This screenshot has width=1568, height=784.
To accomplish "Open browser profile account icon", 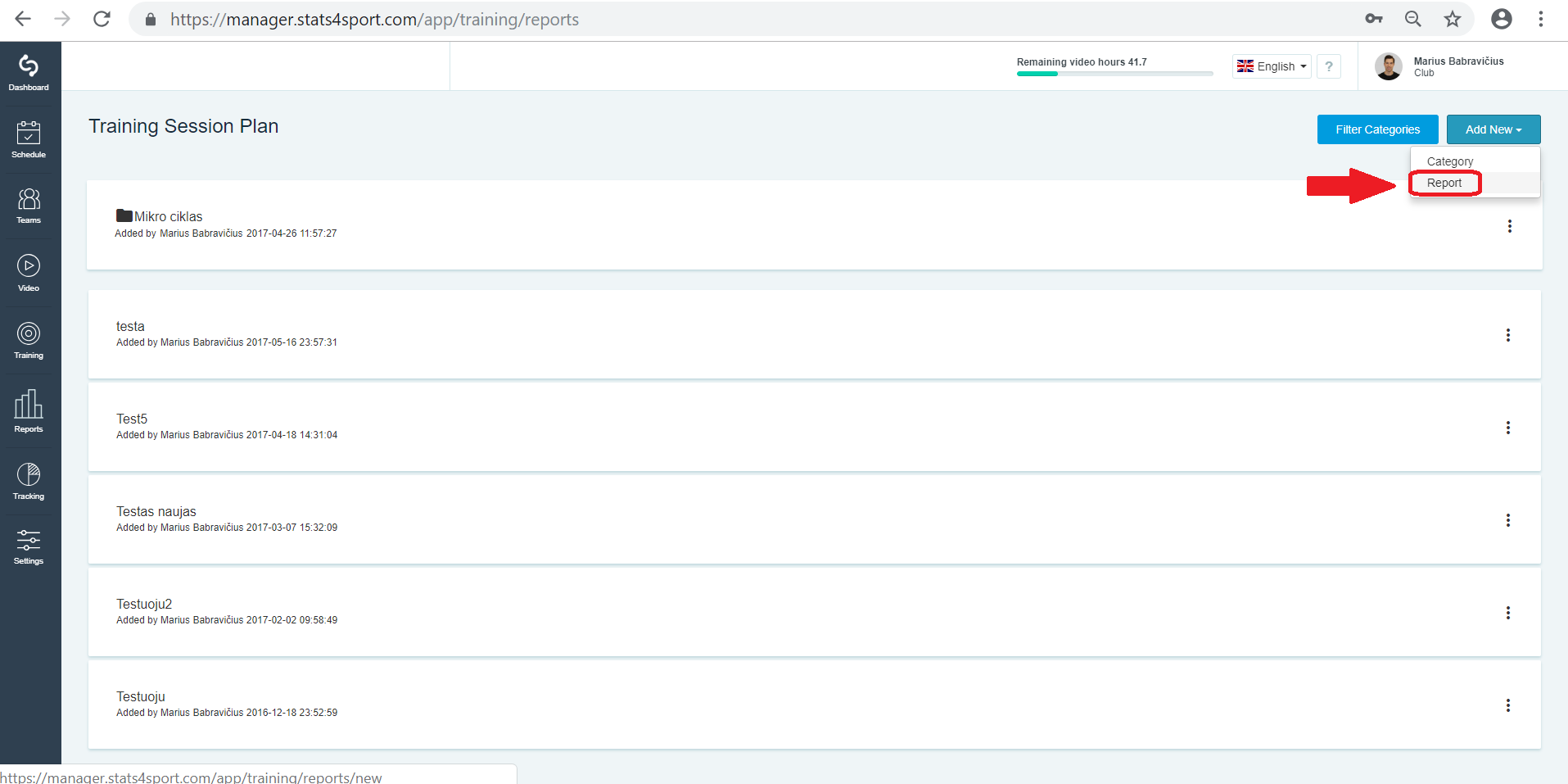I will point(1502,19).
